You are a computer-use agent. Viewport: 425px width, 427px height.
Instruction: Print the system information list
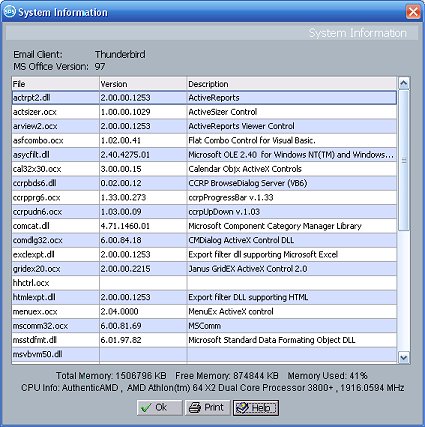click(x=207, y=408)
